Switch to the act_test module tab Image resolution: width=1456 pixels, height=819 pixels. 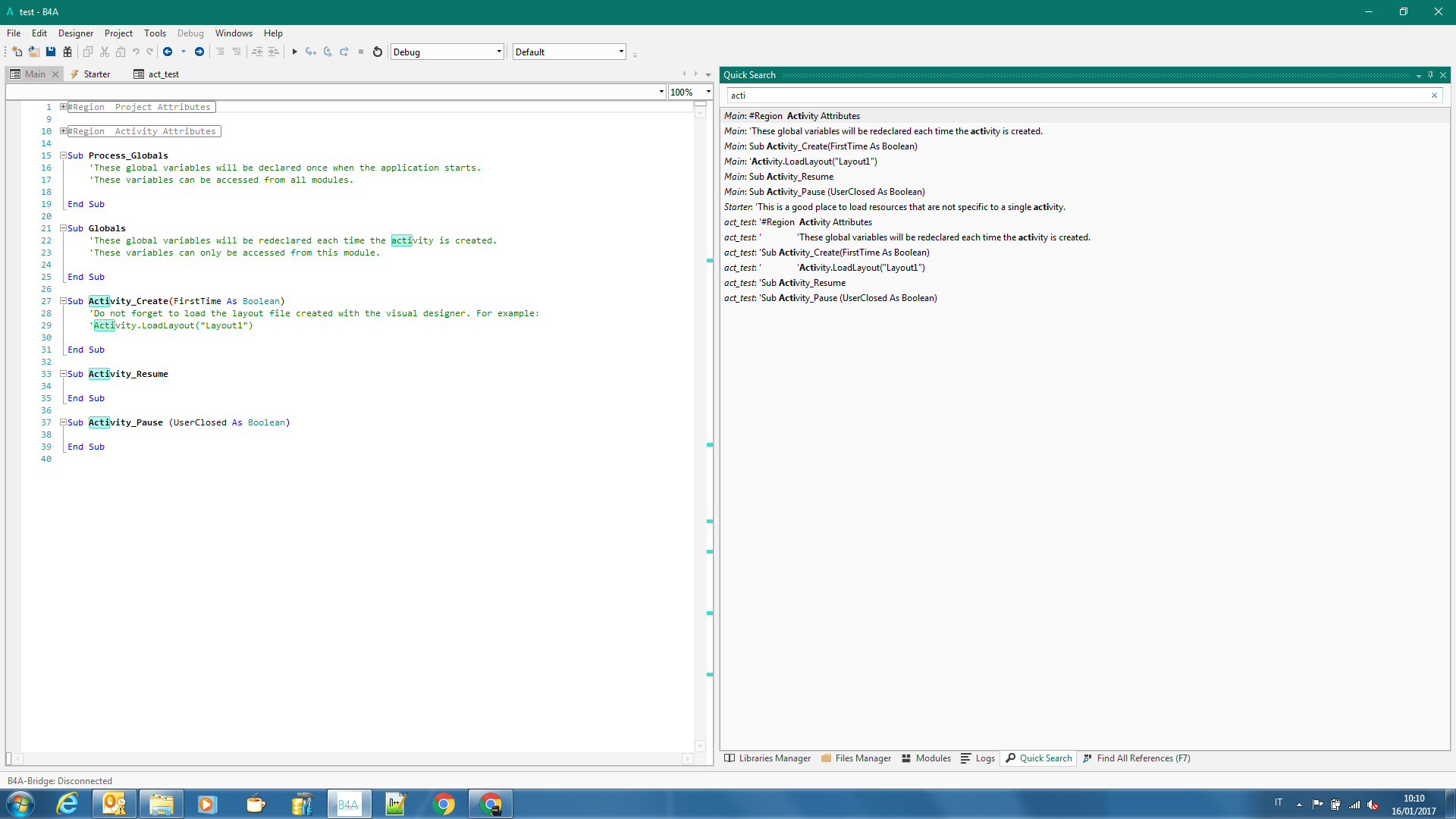[157, 74]
